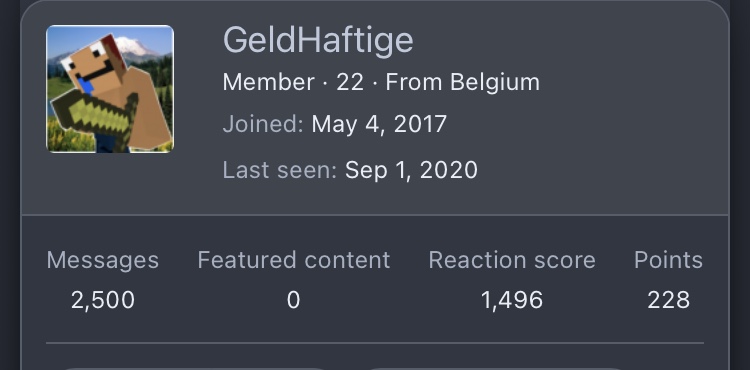
Task: Click the Sep 1, 2020 date
Action: [x=411, y=170]
